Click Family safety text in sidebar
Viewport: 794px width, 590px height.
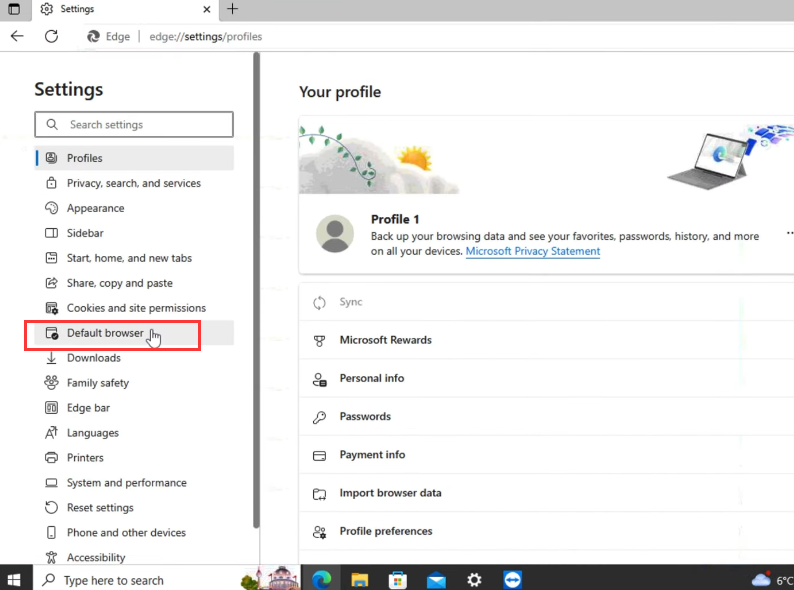coord(98,383)
